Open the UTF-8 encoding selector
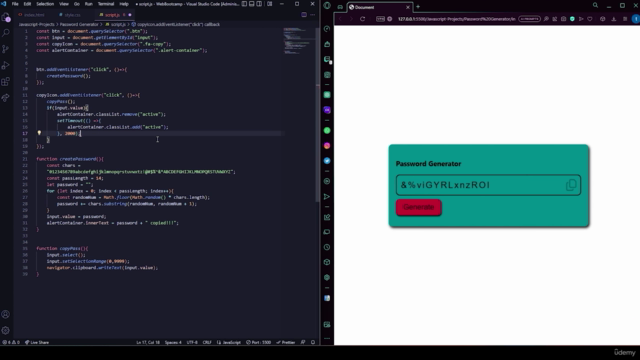640x360 pixels. pyautogui.click(x=192, y=342)
